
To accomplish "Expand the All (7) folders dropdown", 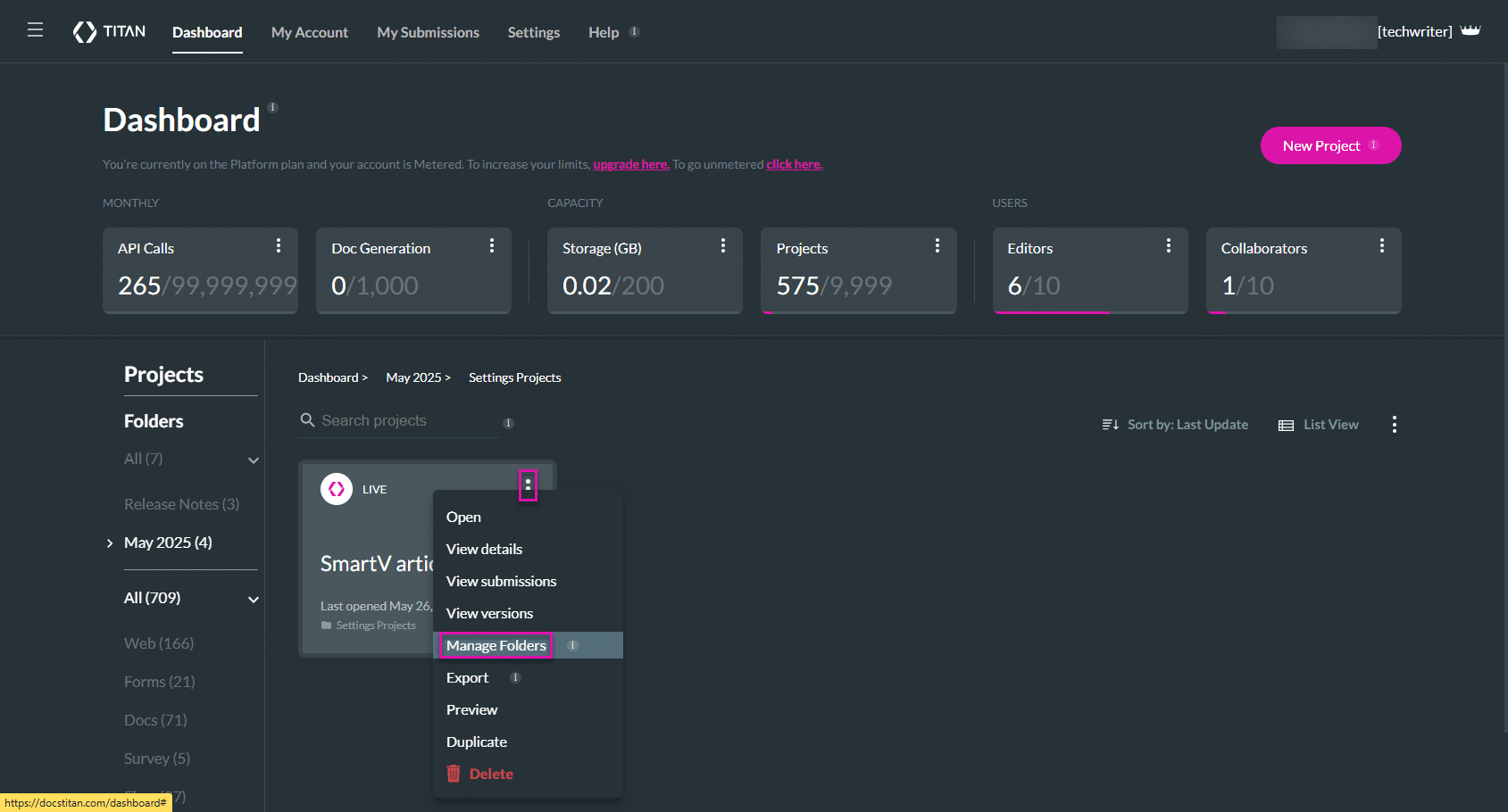I will click(x=254, y=460).
